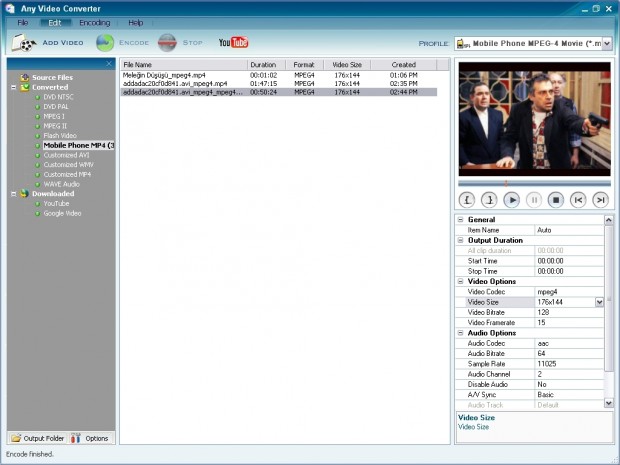Click the A/V Sync value Basic
The height and width of the screenshot is (465, 620).
click(x=569, y=395)
